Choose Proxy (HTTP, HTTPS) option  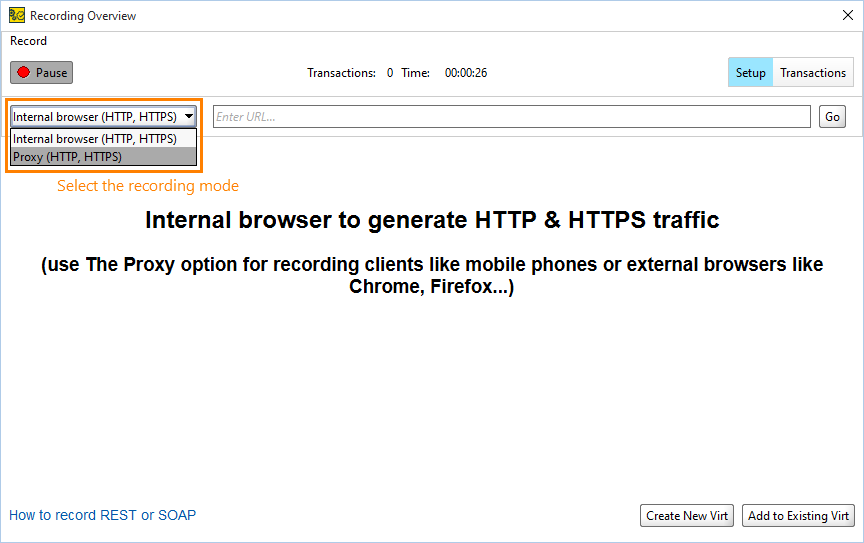[103, 157]
